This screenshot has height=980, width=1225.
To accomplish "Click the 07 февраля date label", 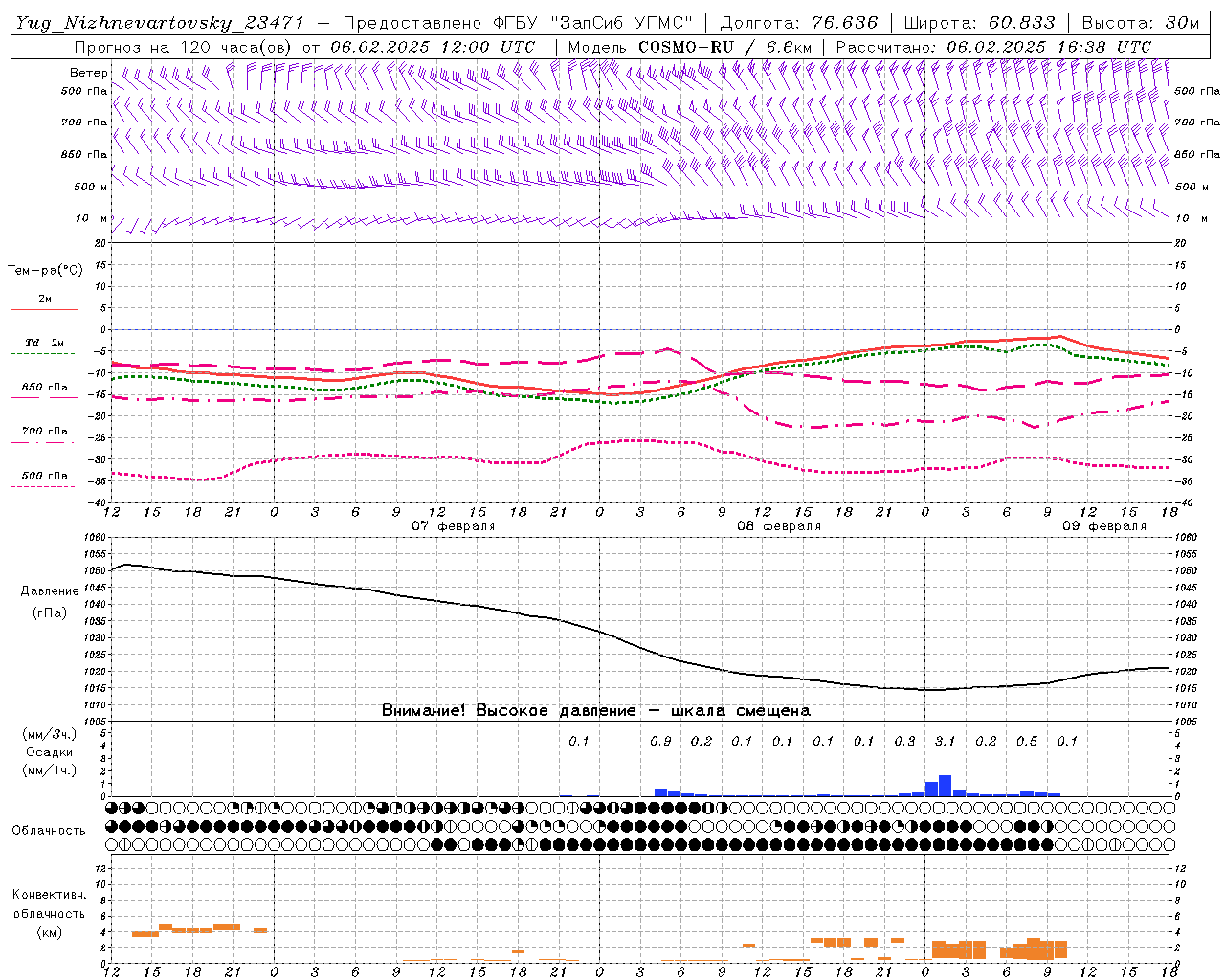I will click(x=454, y=526).
